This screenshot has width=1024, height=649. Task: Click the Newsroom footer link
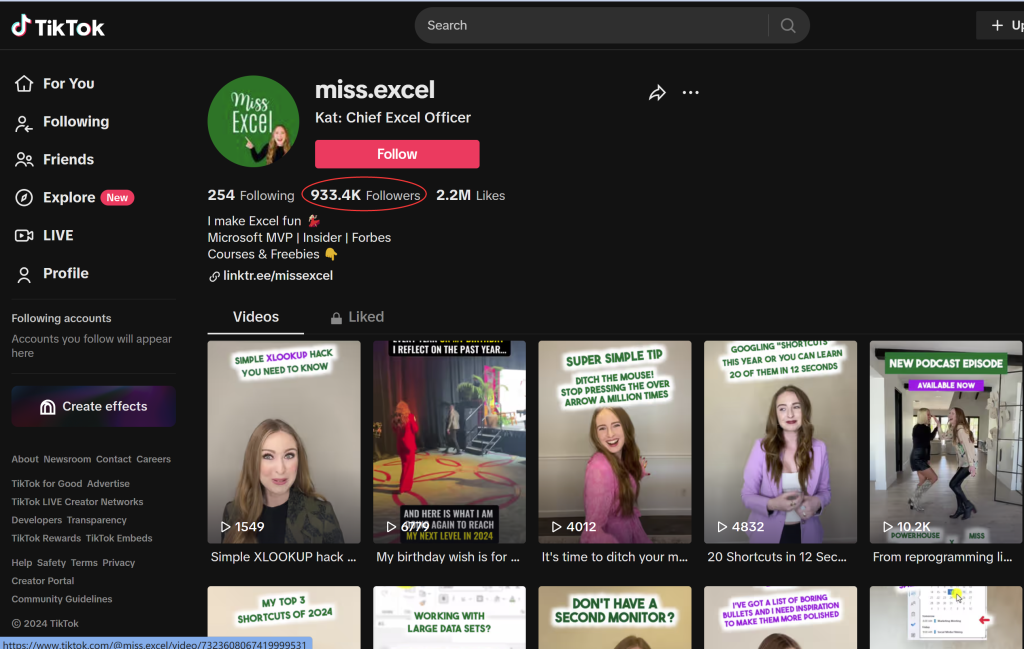[x=67, y=459]
